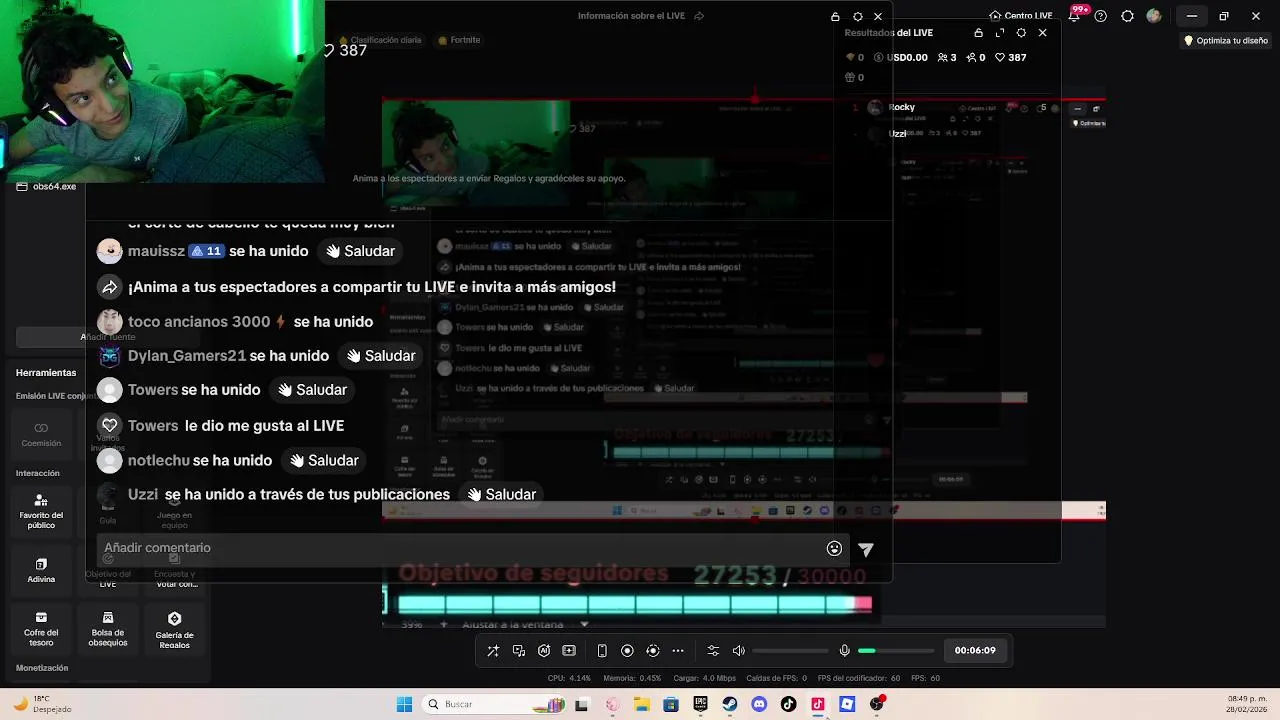Open the Coemisión tool

point(41,434)
